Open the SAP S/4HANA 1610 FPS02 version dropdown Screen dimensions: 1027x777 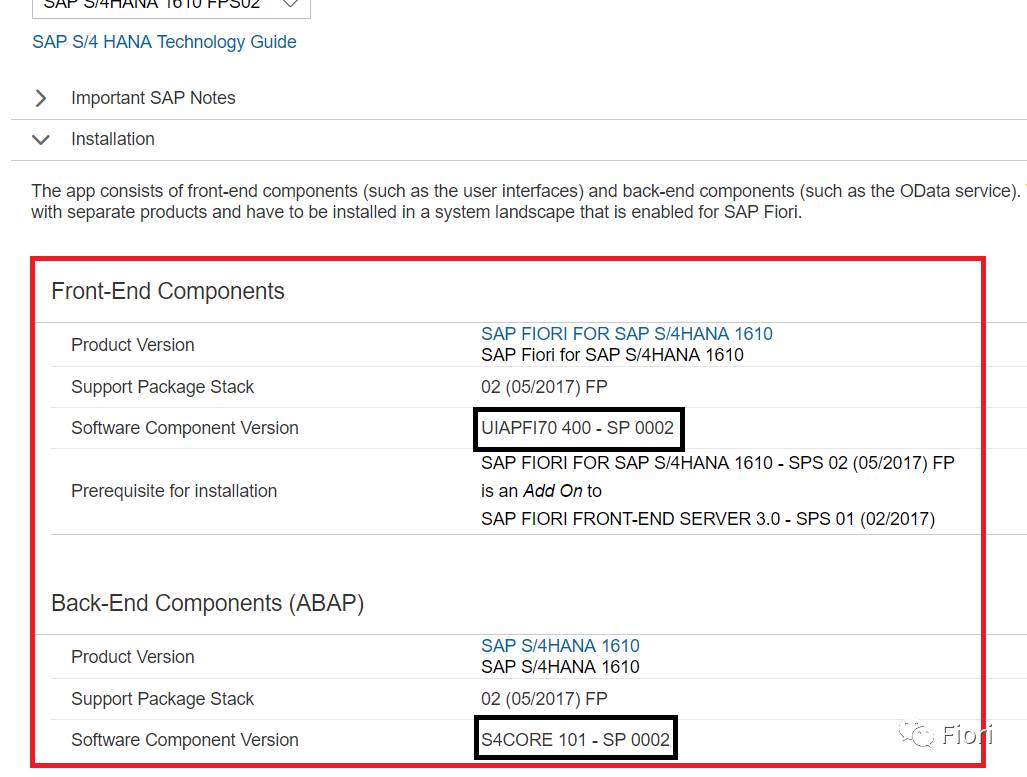click(171, 5)
